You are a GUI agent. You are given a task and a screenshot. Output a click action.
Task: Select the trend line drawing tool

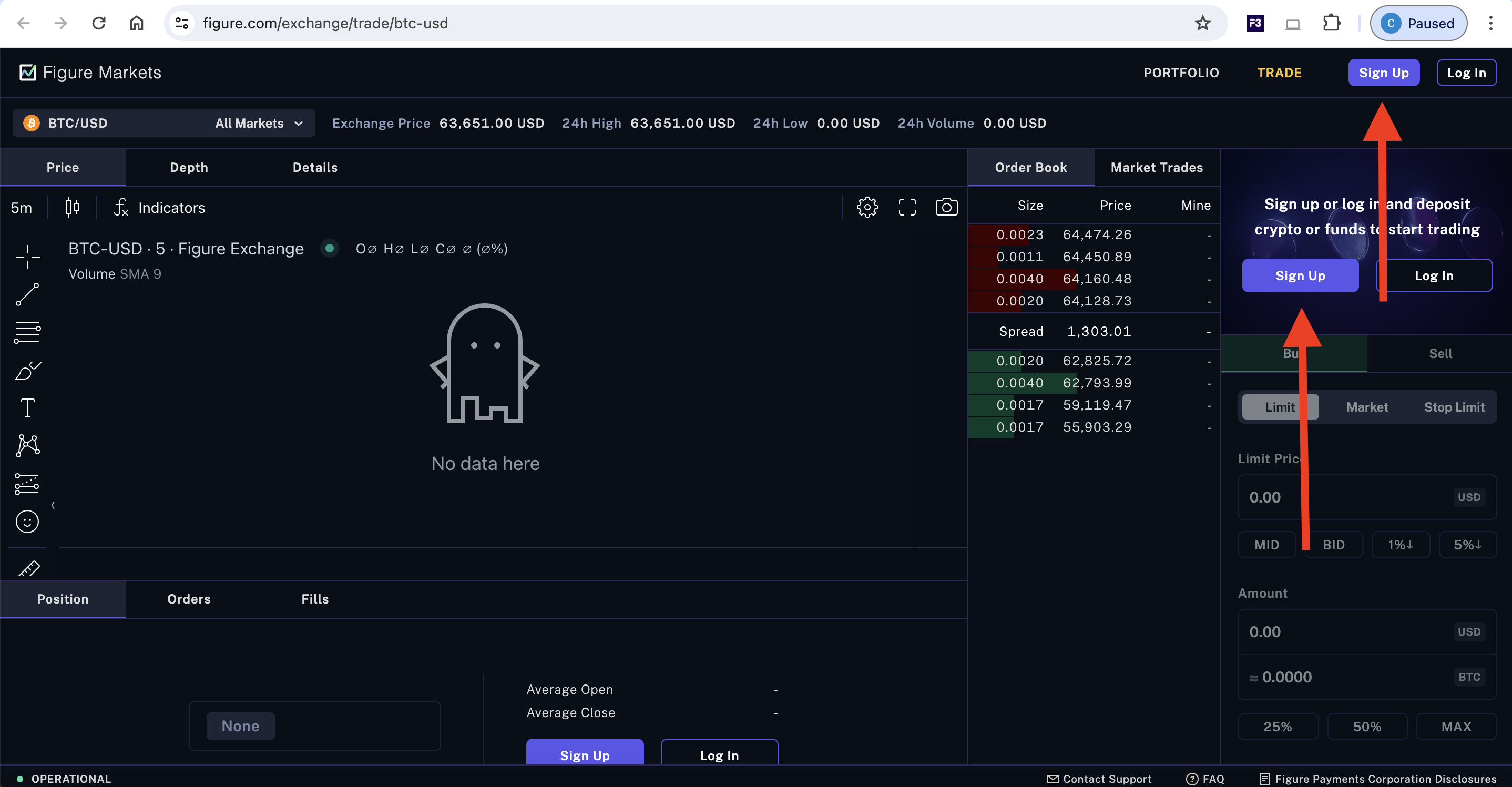pyautogui.click(x=27, y=294)
